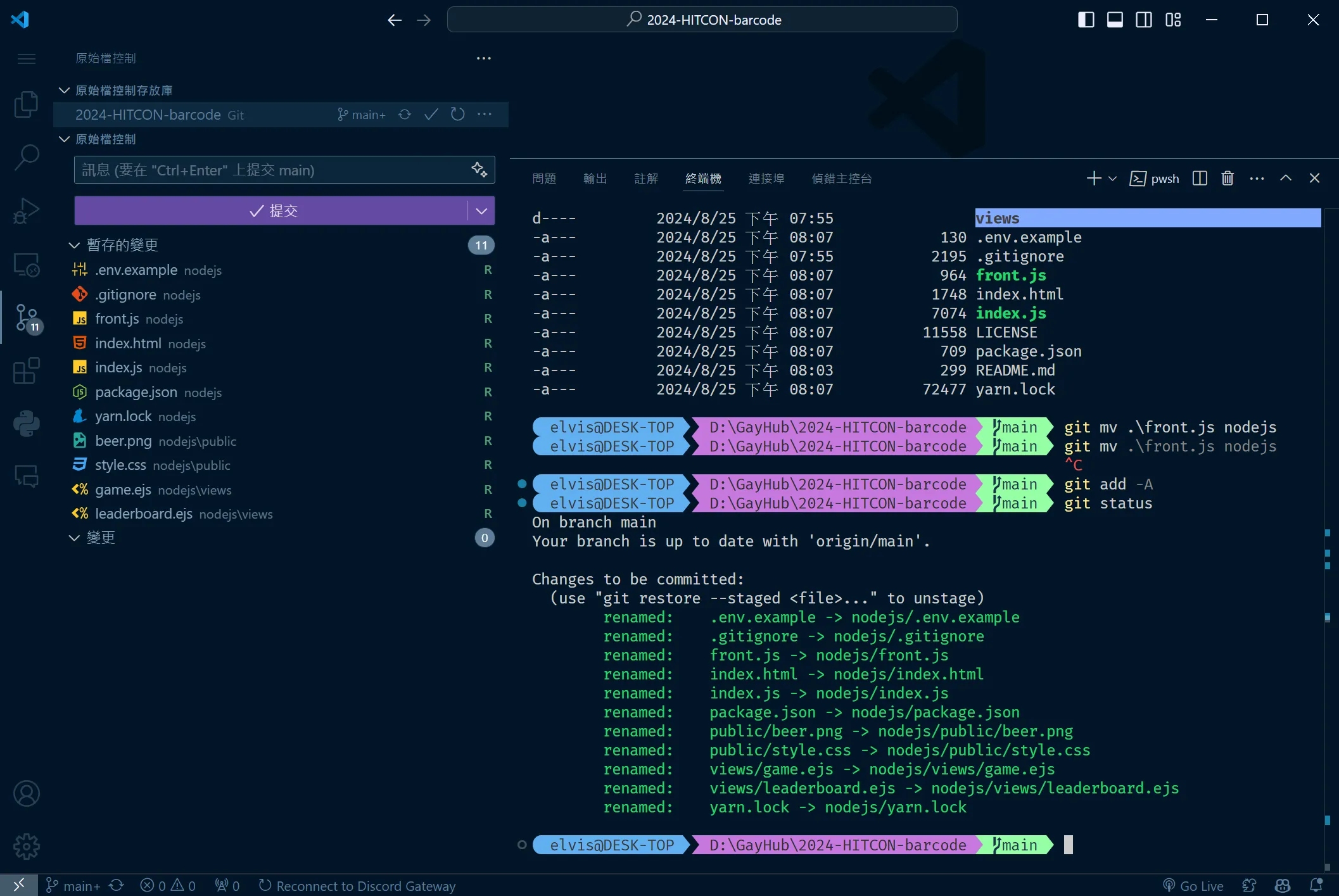Open commit button dropdown arrow
The image size is (1339, 896).
(x=481, y=211)
